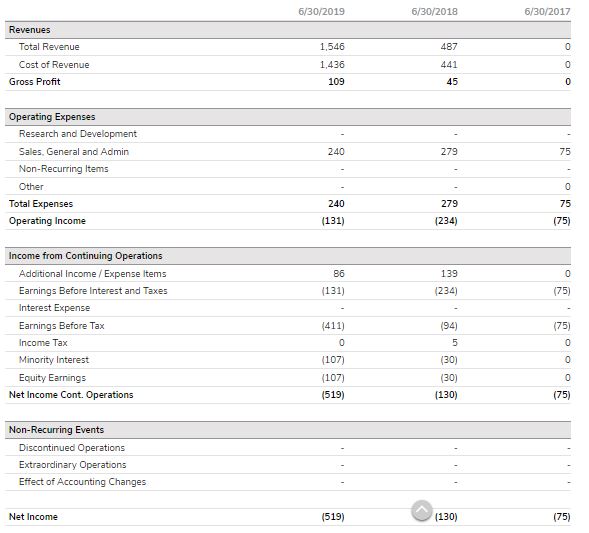Select Earnings Before Interest and Taxes row
Viewport: 589px width, 533px height.
click(288, 291)
